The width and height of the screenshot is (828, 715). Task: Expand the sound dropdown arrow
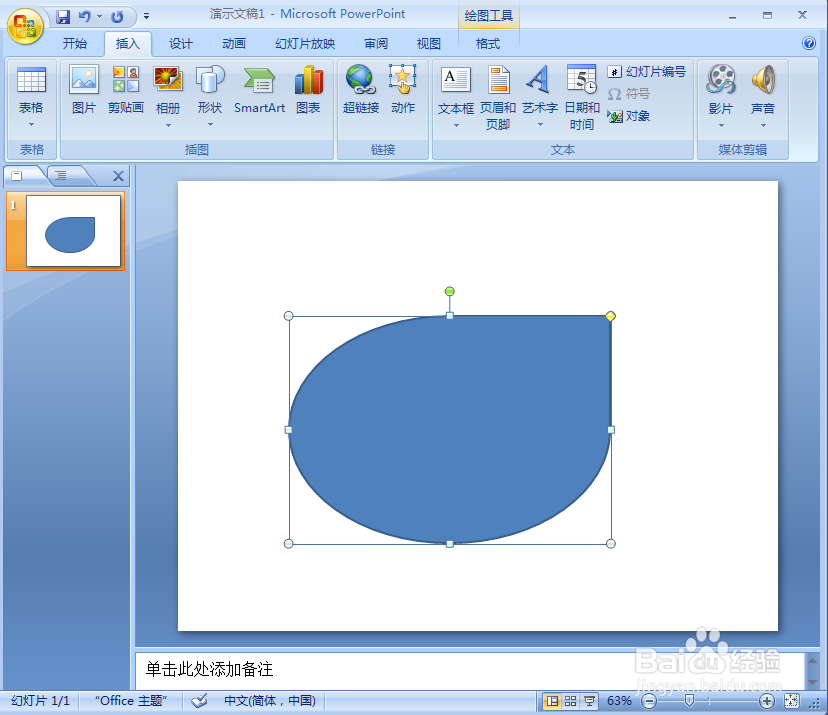tap(763, 125)
